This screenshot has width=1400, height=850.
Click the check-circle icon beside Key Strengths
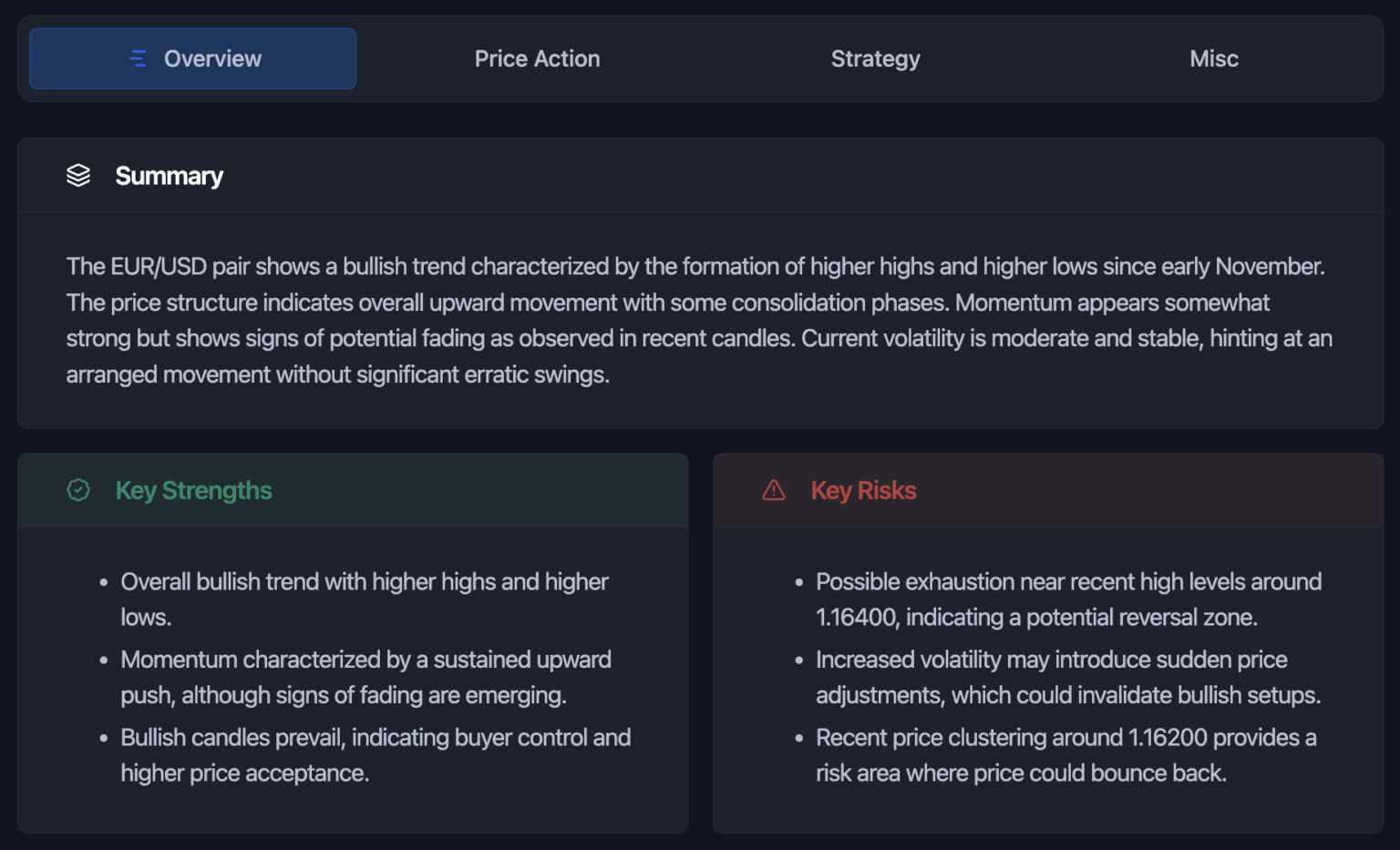[x=79, y=490]
